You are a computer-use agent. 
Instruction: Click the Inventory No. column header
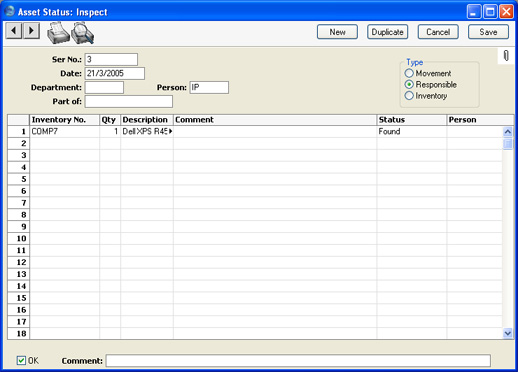[64, 120]
